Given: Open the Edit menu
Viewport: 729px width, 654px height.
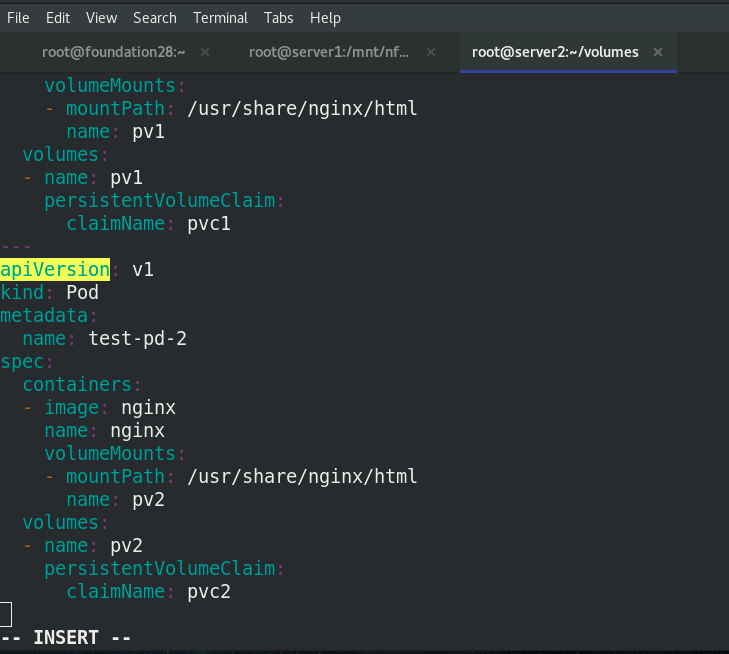Looking at the screenshot, I should (58, 18).
